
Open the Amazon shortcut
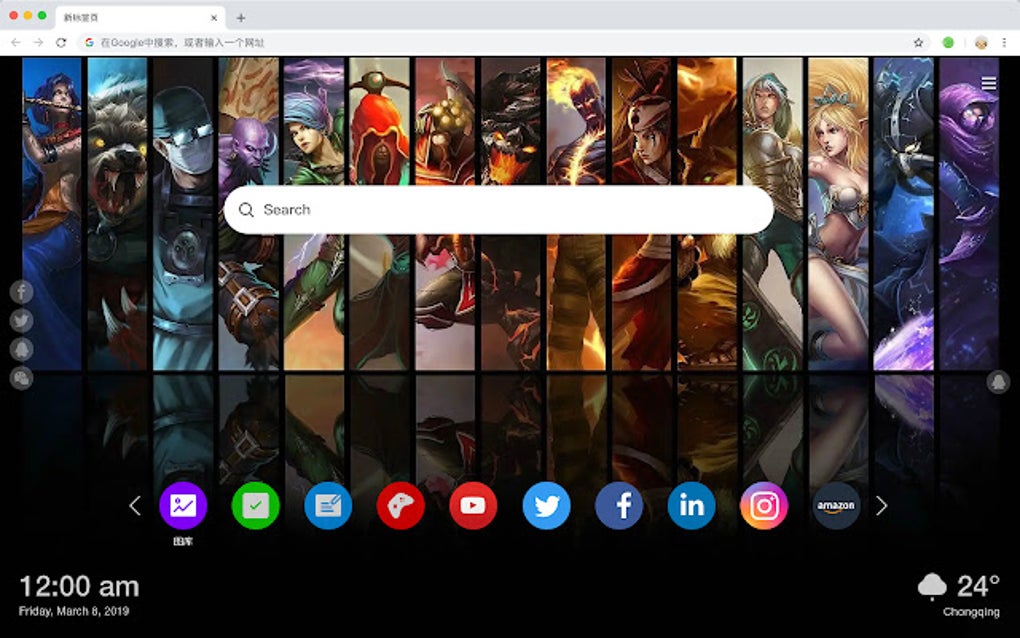click(x=836, y=505)
